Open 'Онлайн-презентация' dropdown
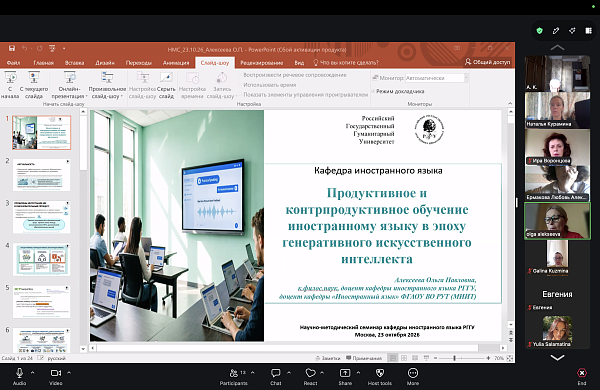This screenshot has width=600, height=390. click(70, 85)
